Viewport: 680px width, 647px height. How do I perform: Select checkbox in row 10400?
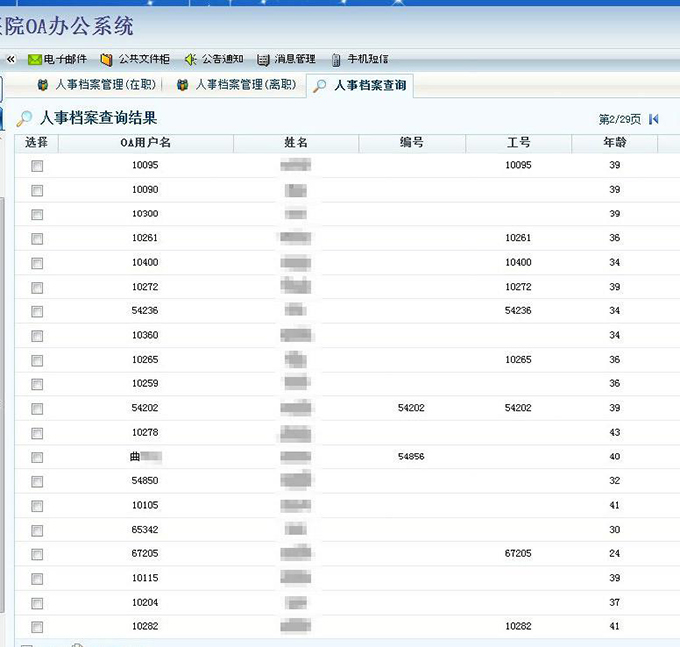pos(37,263)
